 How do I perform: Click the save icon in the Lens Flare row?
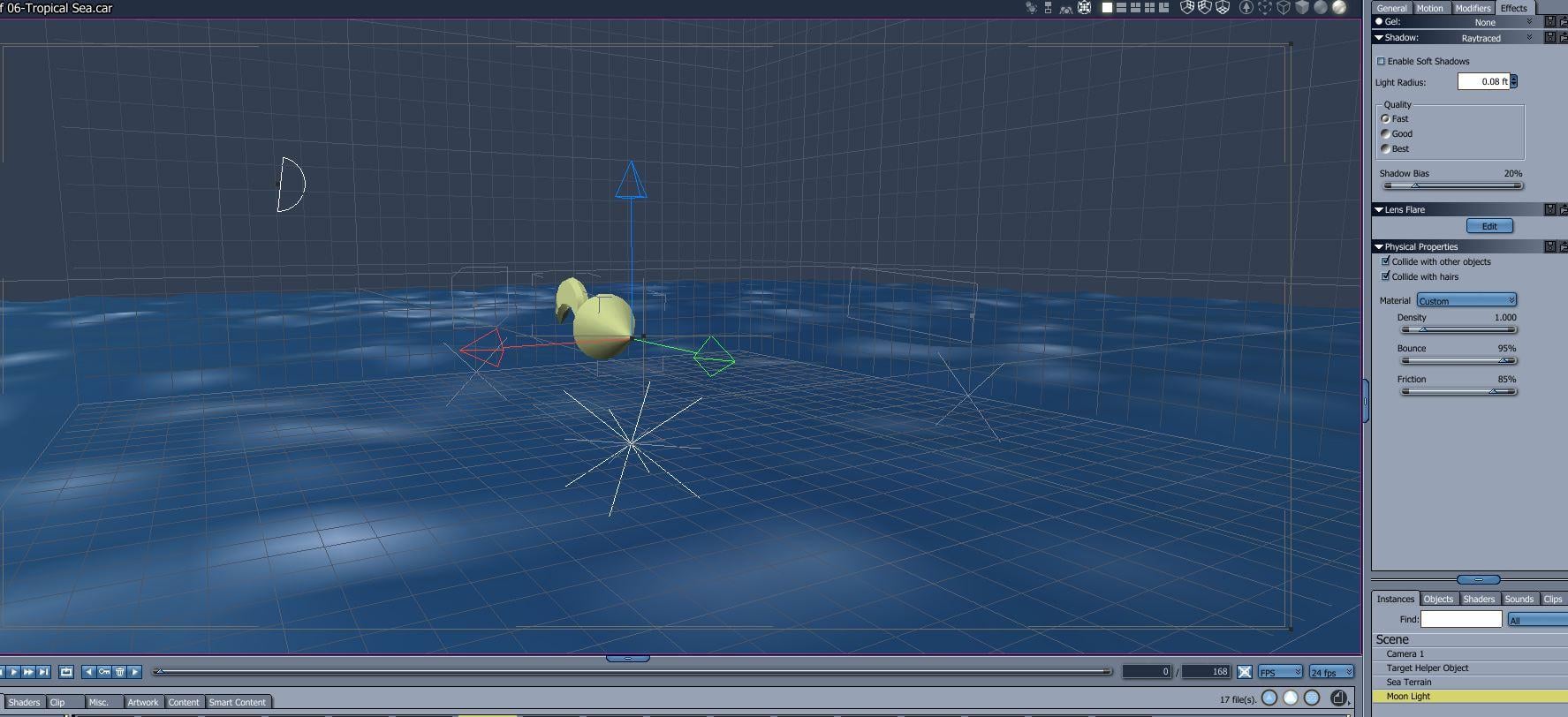coord(1550,209)
